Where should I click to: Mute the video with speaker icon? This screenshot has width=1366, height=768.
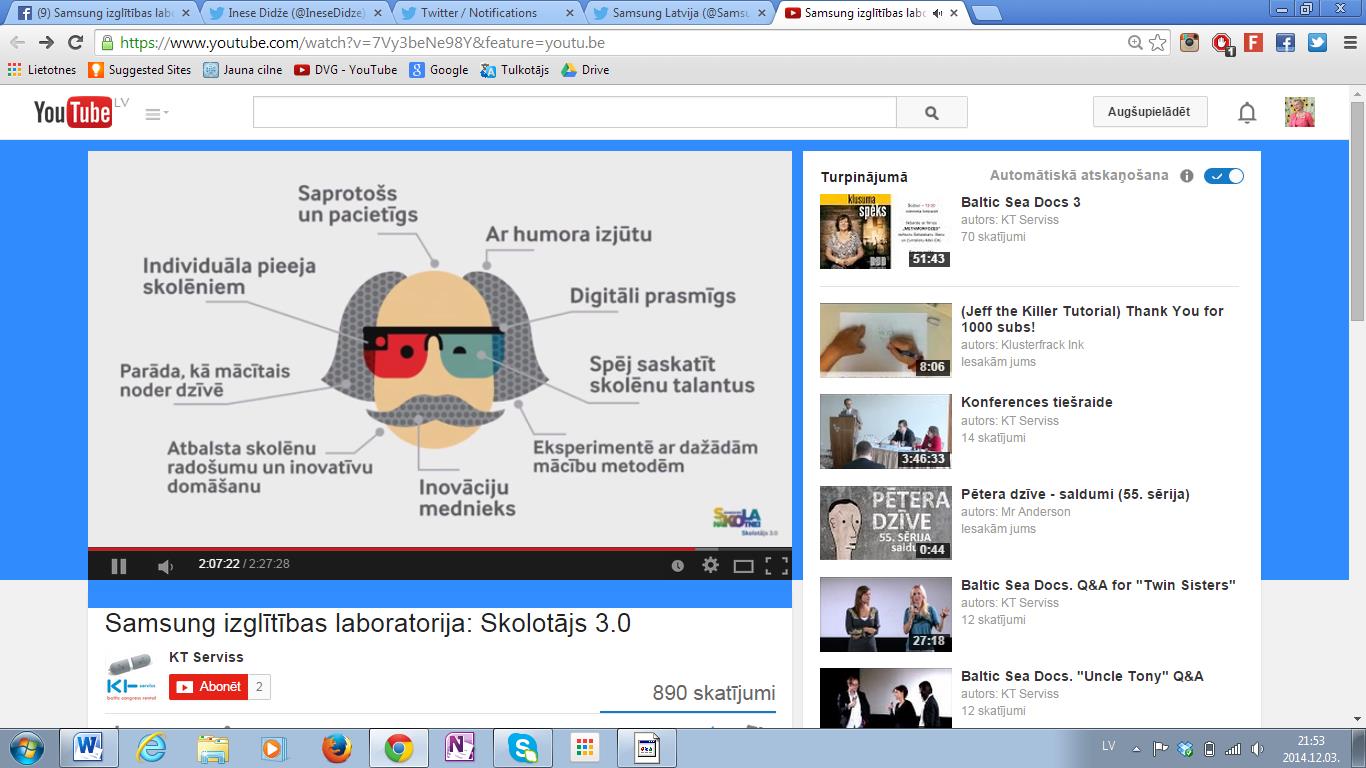[x=165, y=566]
